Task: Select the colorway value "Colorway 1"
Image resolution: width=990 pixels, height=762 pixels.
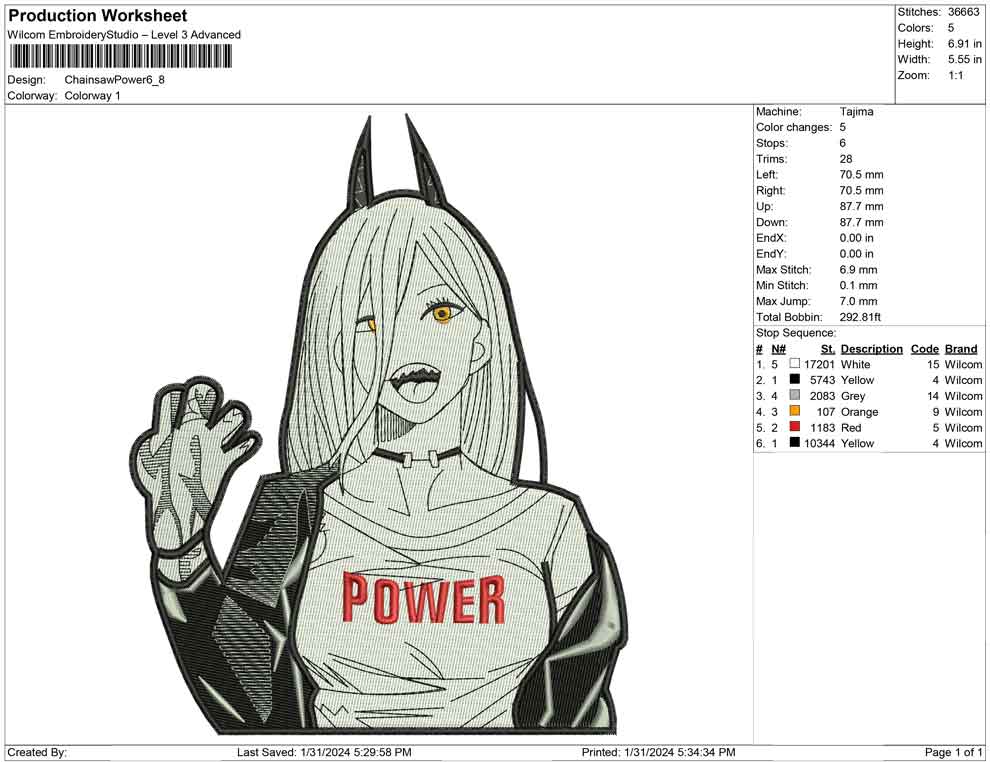Action: pos(92,96)
